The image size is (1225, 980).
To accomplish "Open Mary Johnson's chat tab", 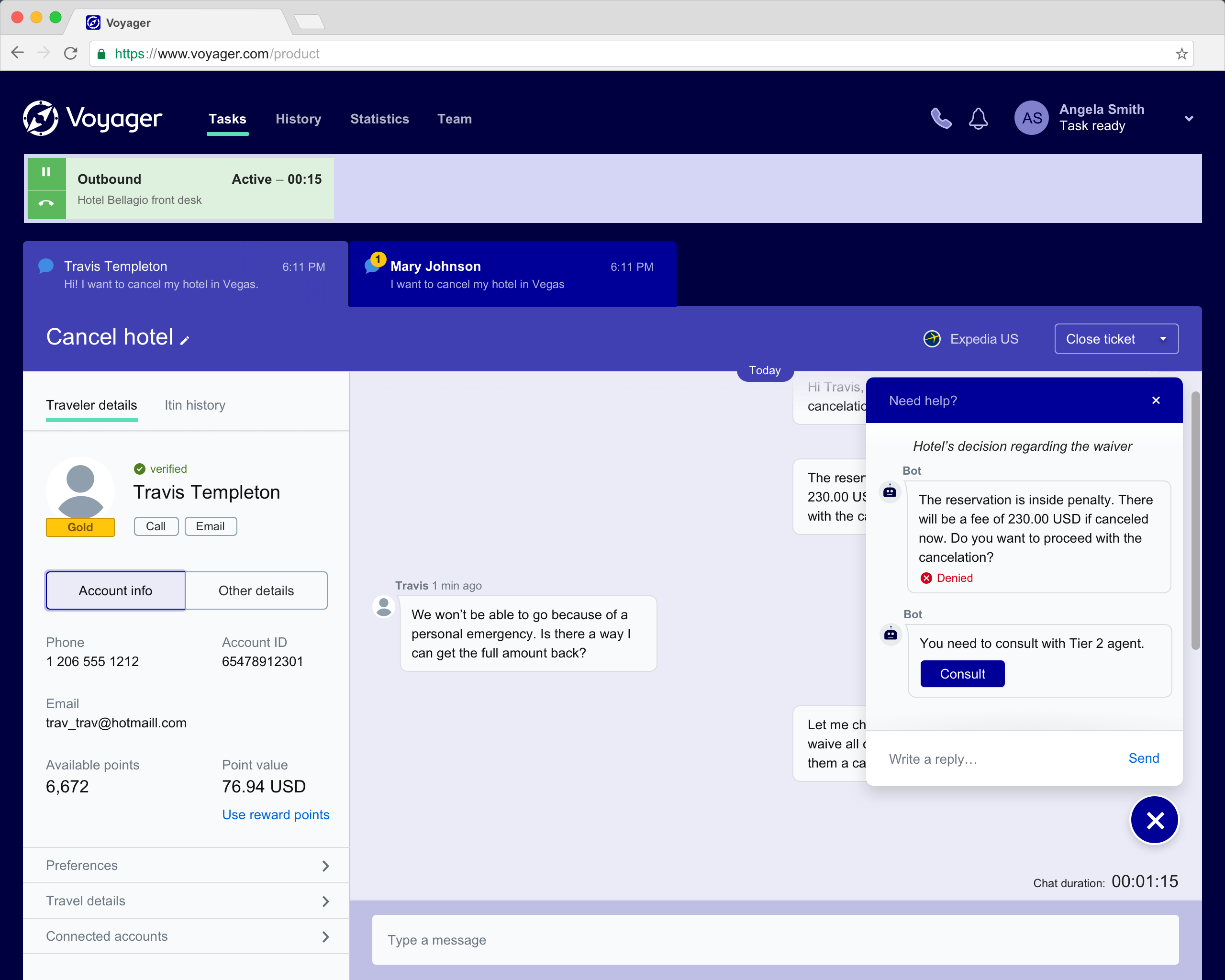I will point(512,275).
